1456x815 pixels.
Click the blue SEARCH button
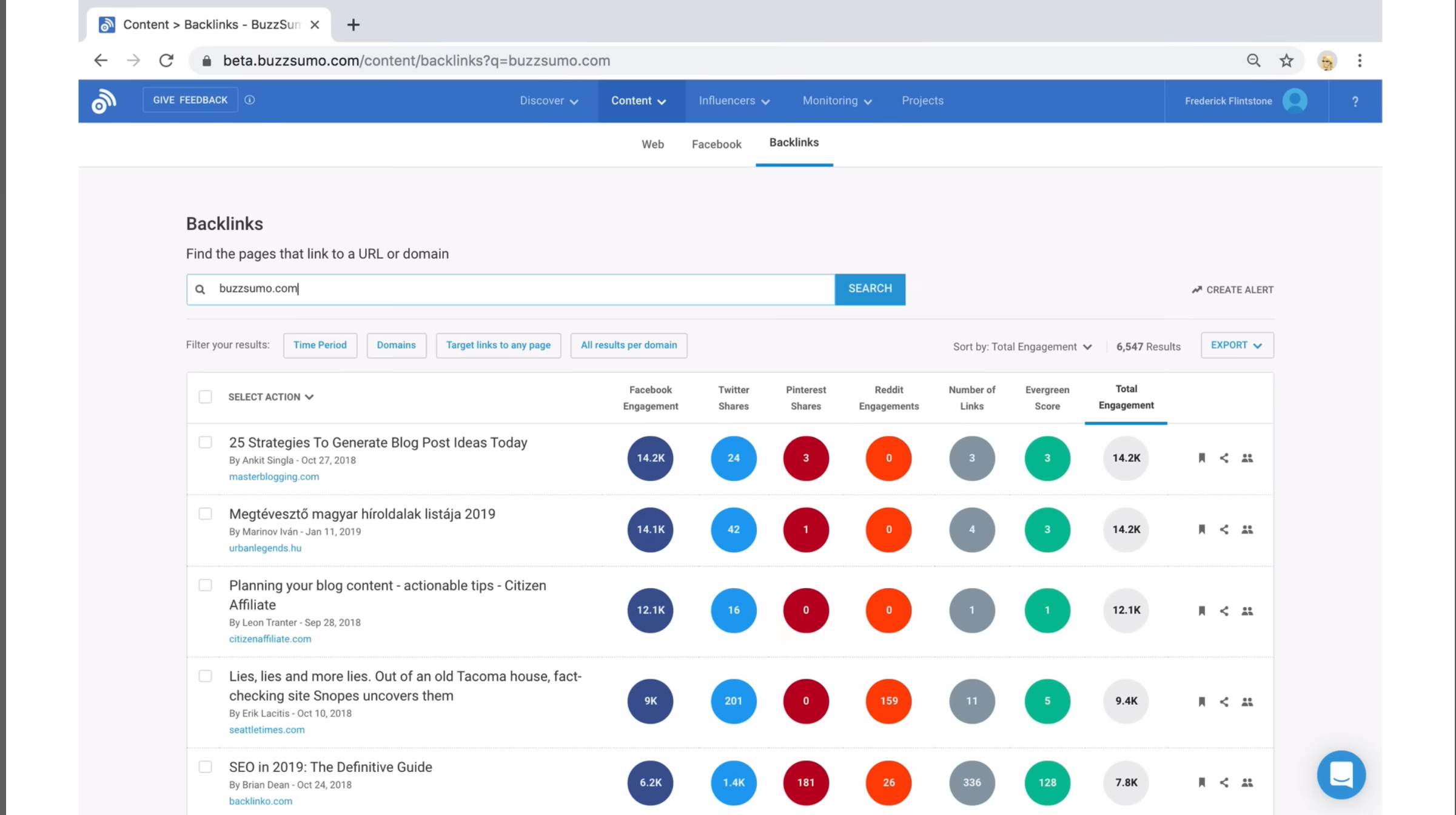coord(870,289)
